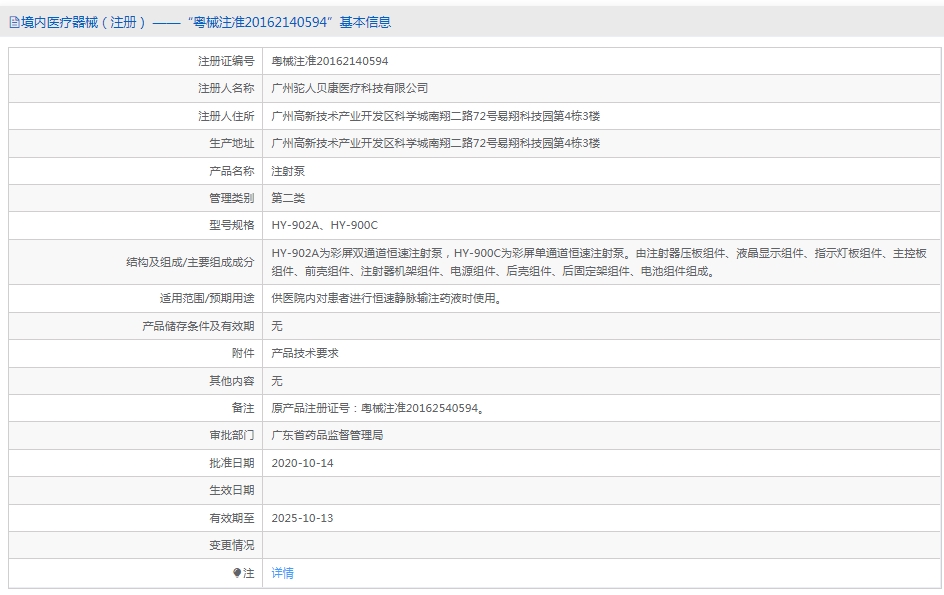
Task: Select approval date 2020-10-14
Action: click(x=302, y=463)
